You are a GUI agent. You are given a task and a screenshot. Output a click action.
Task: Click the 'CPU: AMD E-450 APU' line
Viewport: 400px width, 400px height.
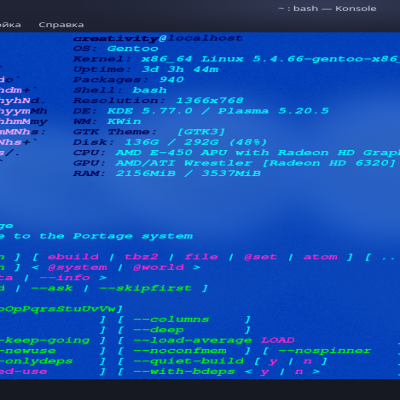pyautogui.click(x=236, y=153)
